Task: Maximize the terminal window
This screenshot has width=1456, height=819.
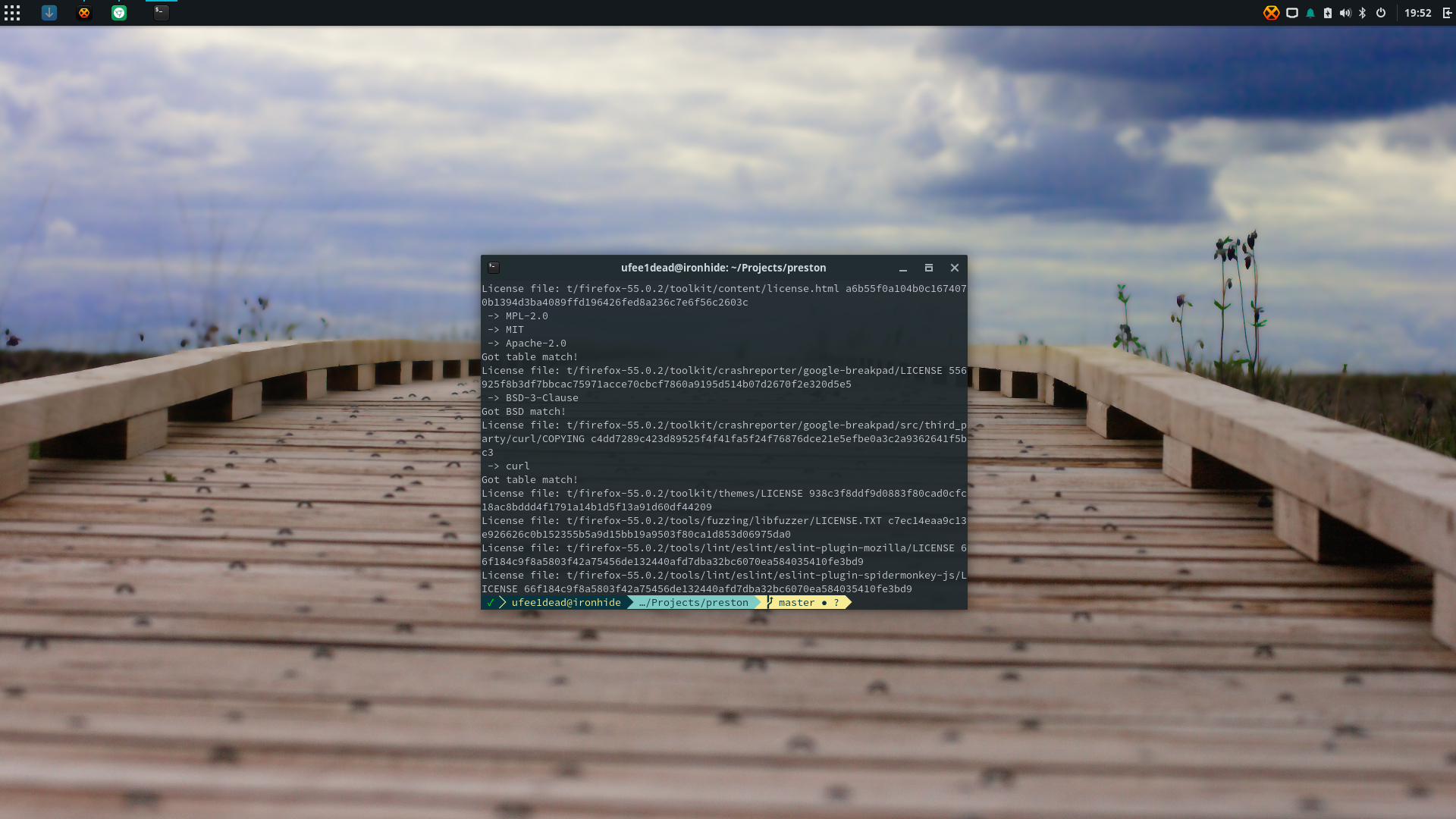Action: [929, 268]
